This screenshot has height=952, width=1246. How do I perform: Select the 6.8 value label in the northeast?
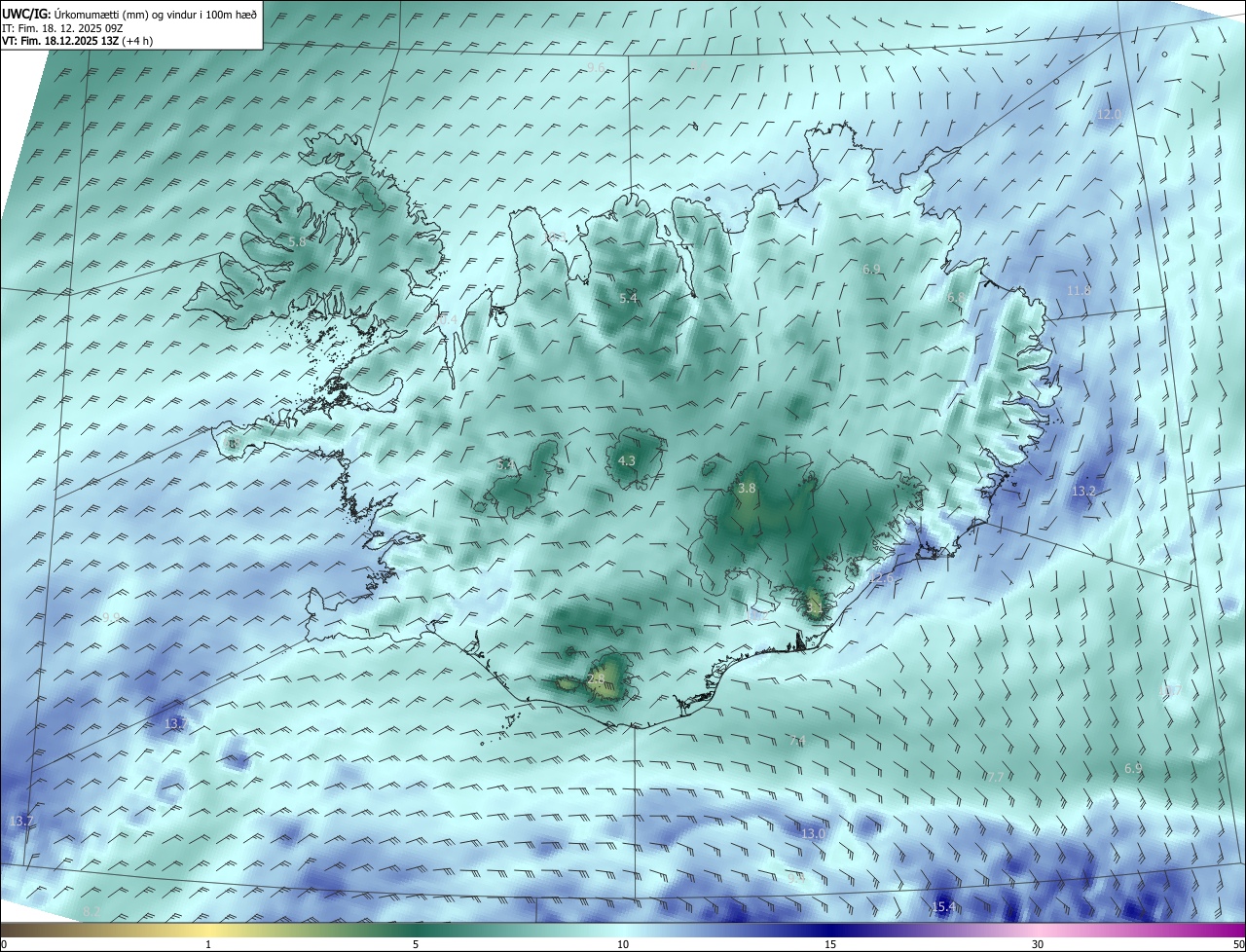click(956, 298)
